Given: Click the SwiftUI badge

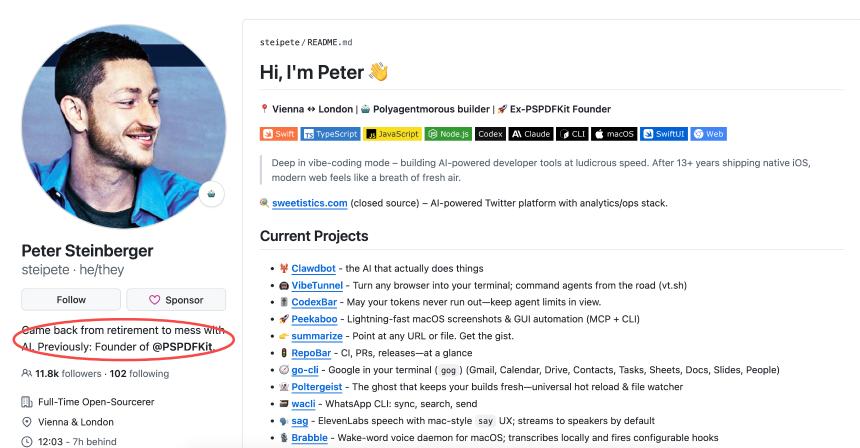Looking at the screenshot, I should coord(664,134).
